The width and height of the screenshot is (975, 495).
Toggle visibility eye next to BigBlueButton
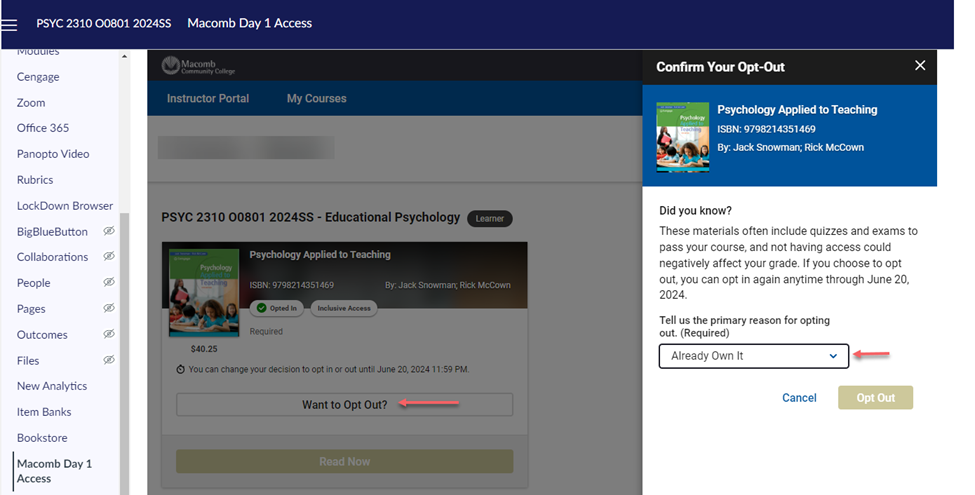[109, 231]
